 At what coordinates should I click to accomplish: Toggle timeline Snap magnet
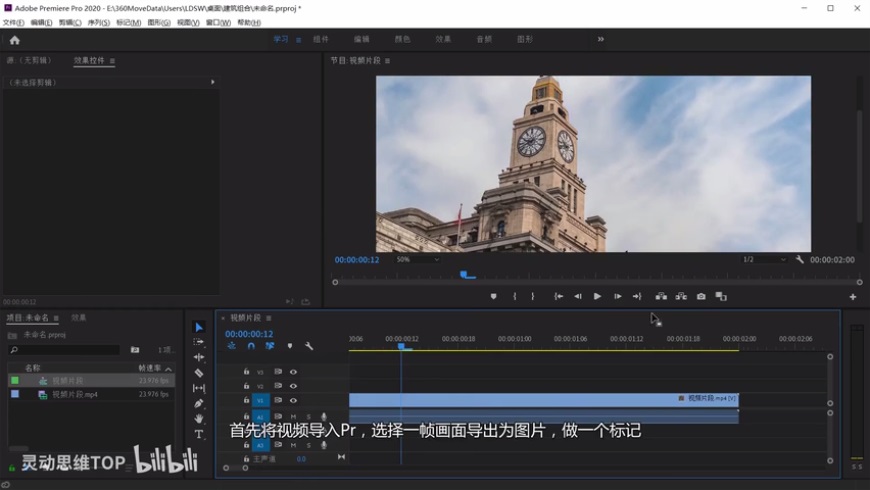(251, 346)
